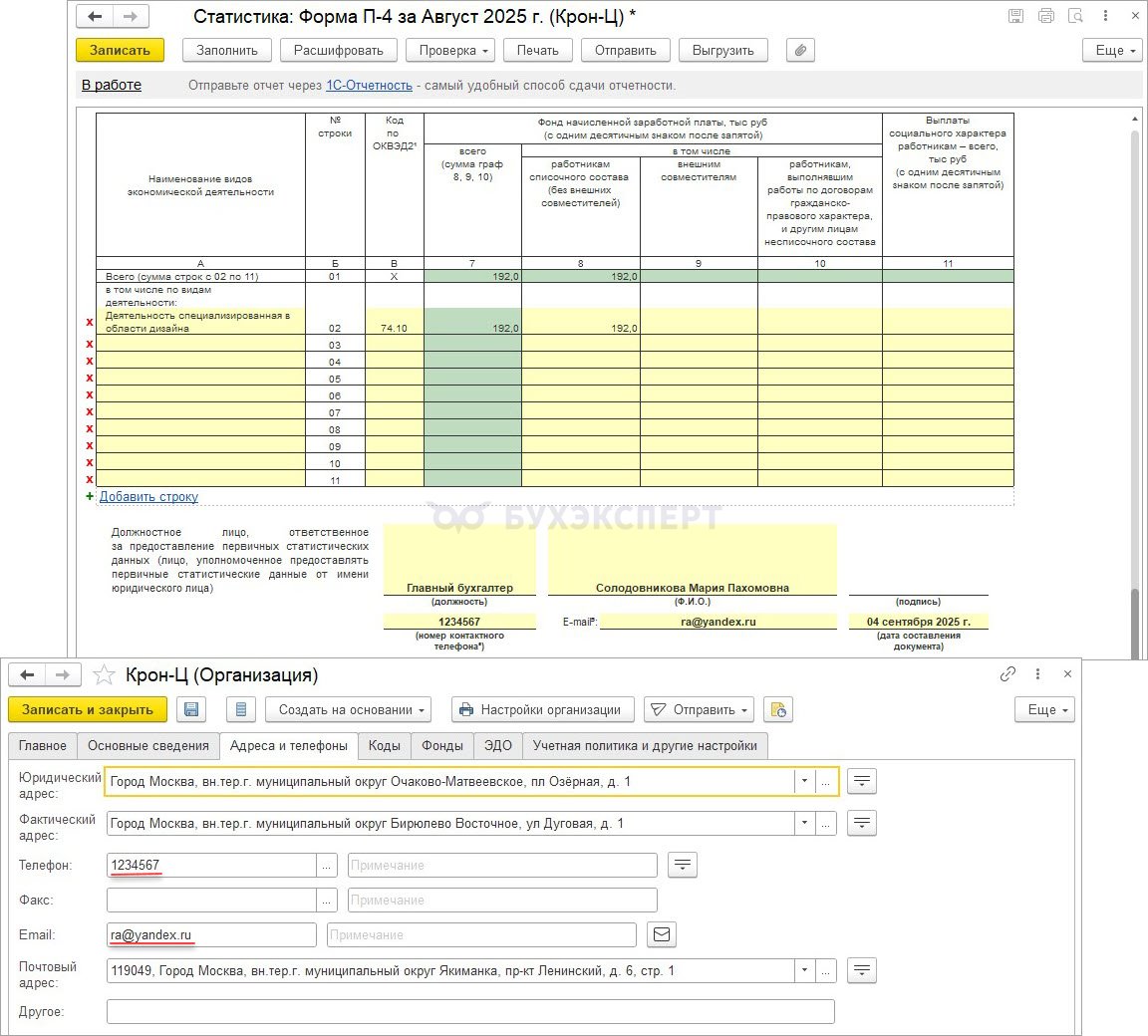
Task: Click the paperclip attachments button
Action: [800, 51]
